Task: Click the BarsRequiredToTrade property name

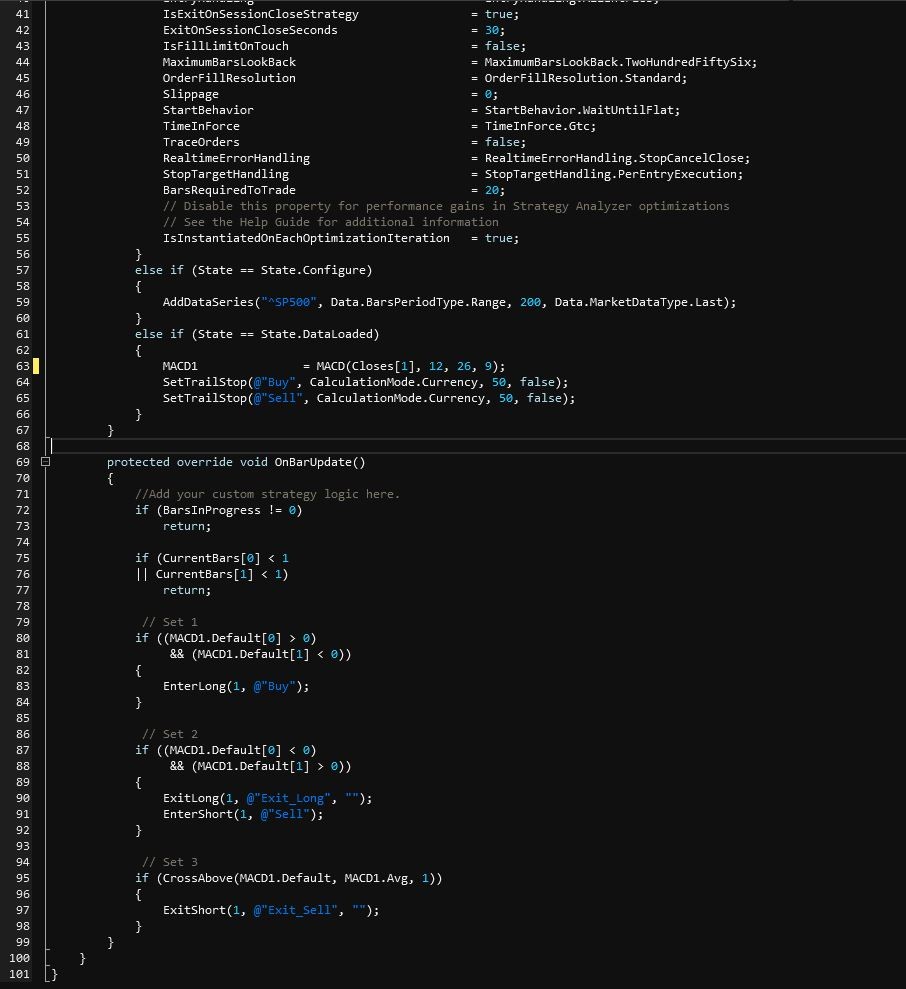Action: tap(229, 190)
